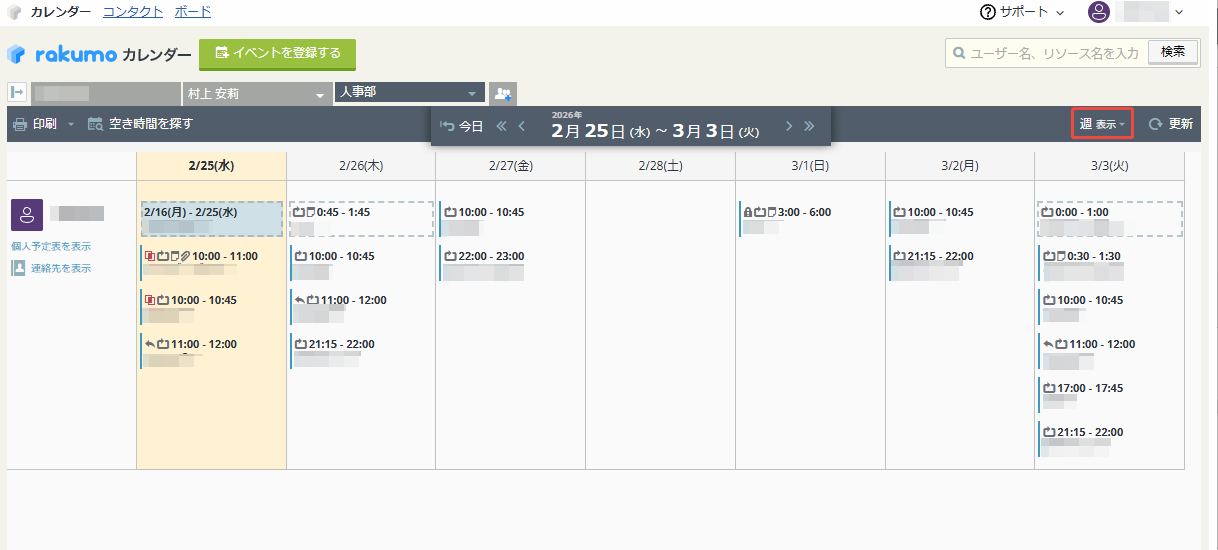The height and width of the screenshot is (550, 1218).
Task: Jump to 今日
Action: pos(462,126)
